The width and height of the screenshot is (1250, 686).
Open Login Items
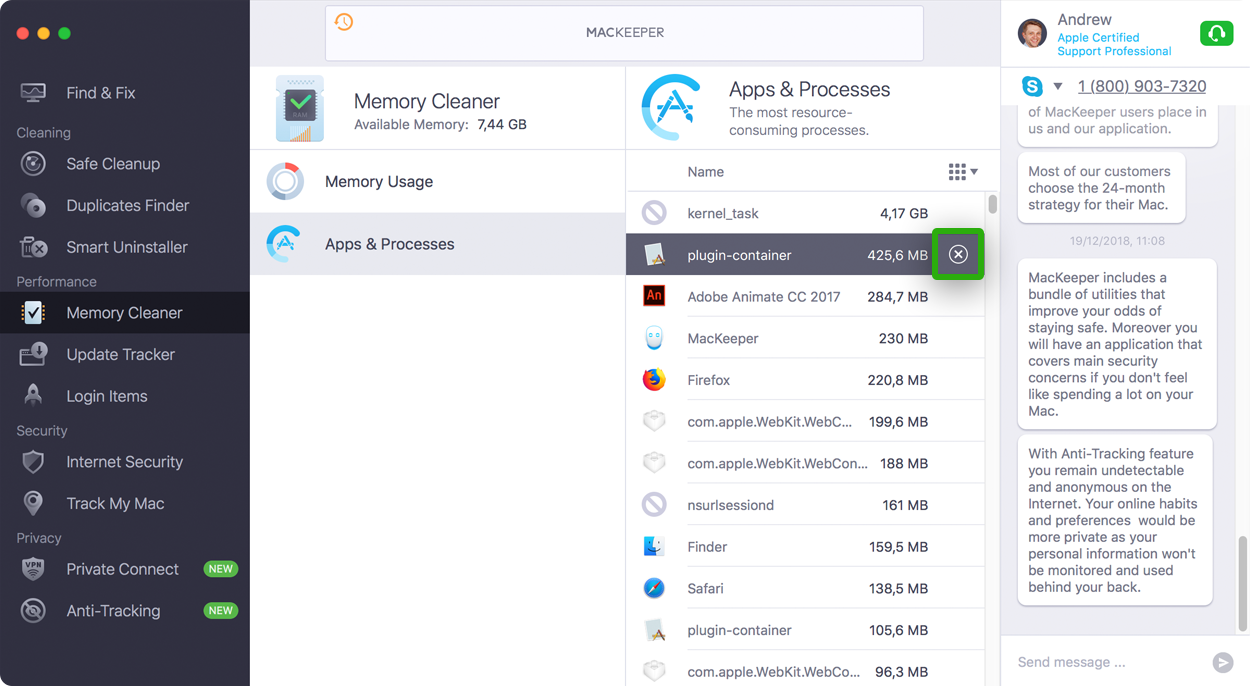click(x=107, y=396)
